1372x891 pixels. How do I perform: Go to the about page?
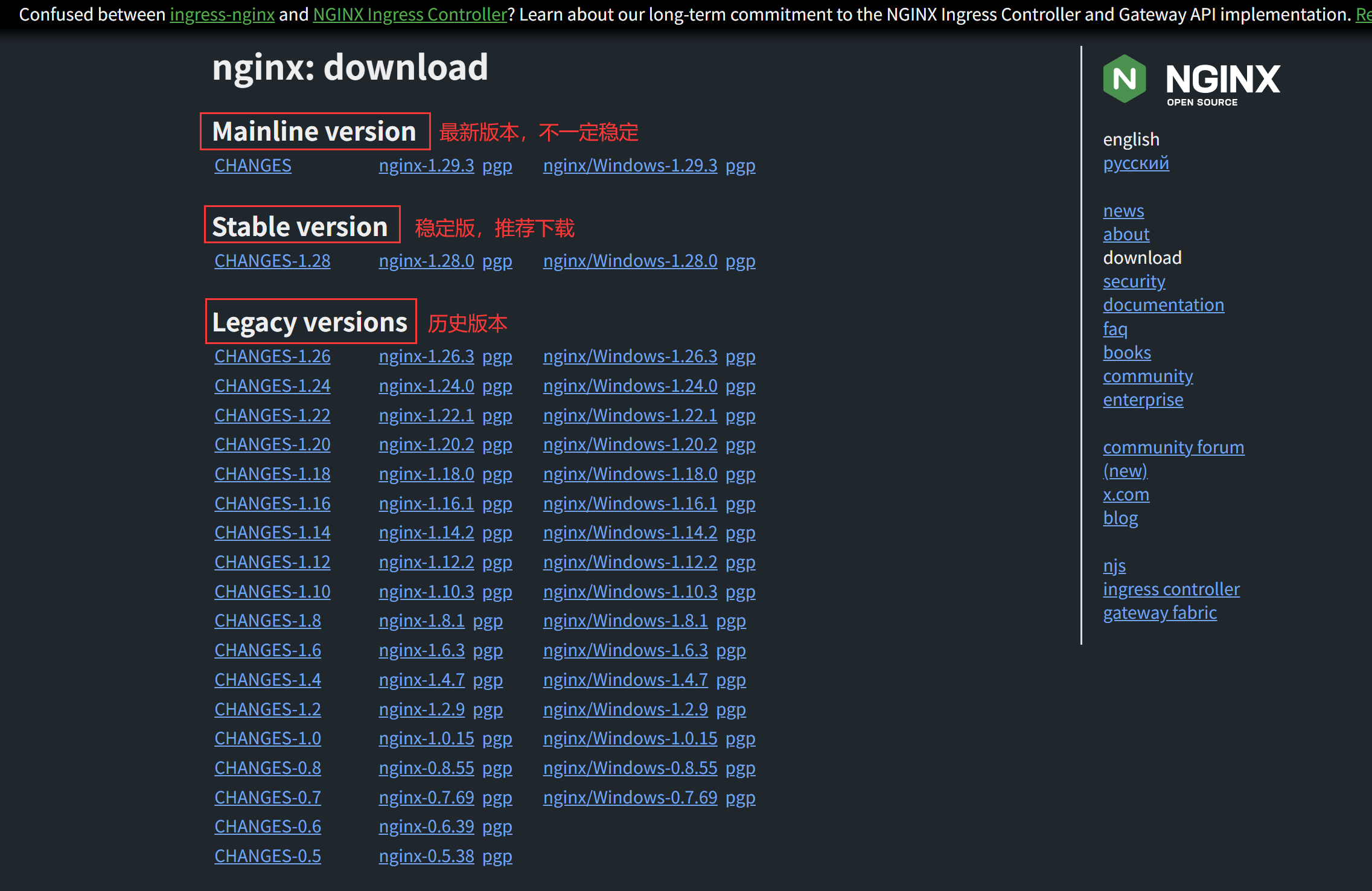[x=1126, y=234]
